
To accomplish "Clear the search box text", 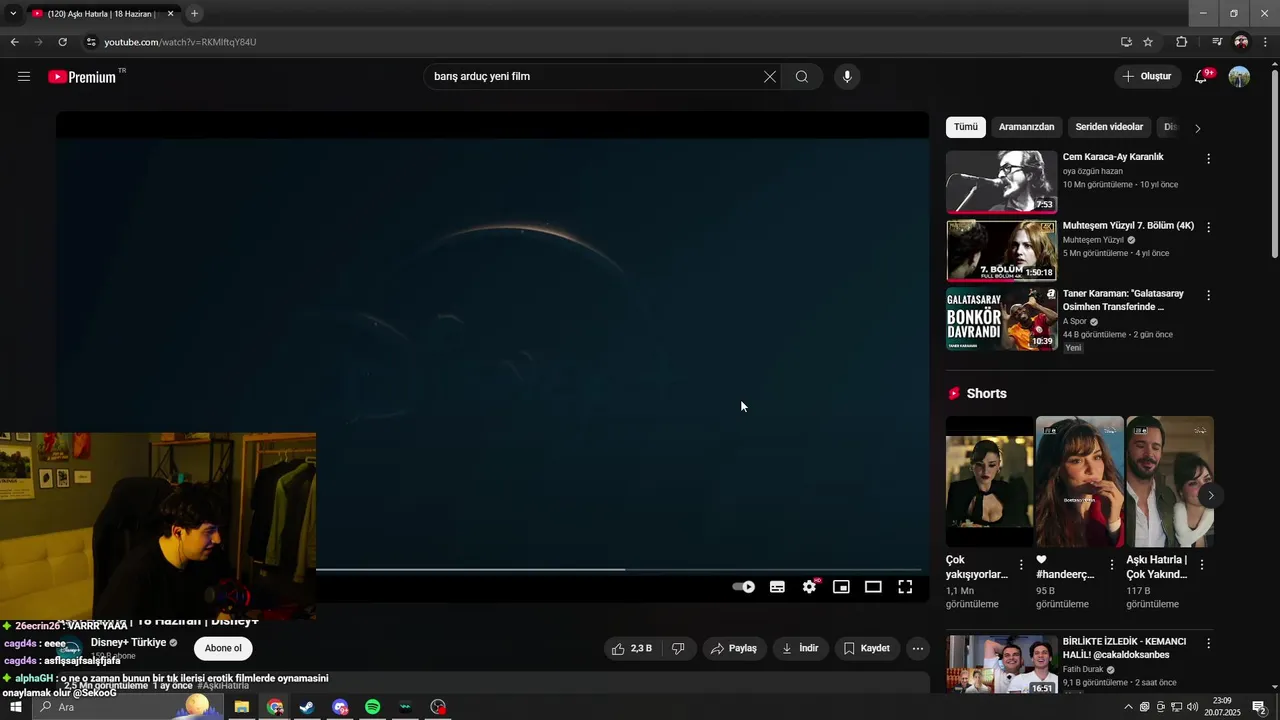I will click(770, 77).
